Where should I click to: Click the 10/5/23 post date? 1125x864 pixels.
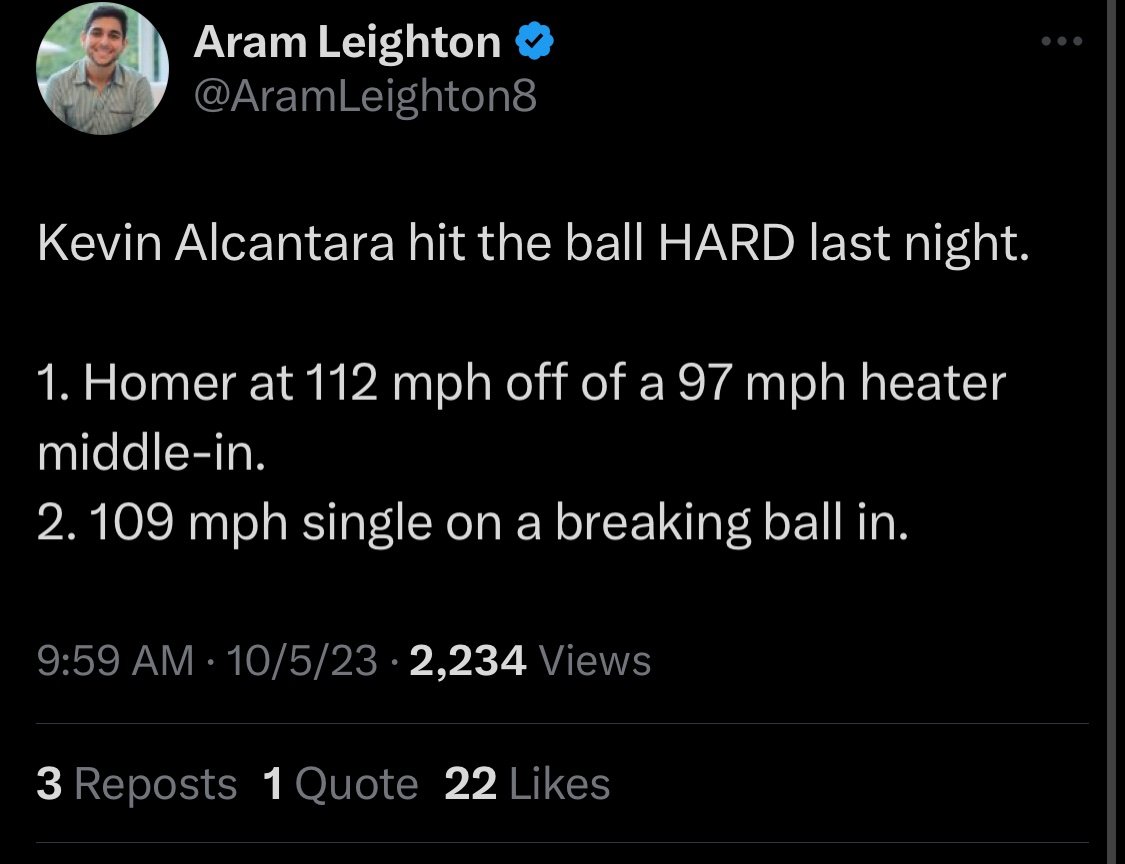pyautogui.click(x=303, y=660)
